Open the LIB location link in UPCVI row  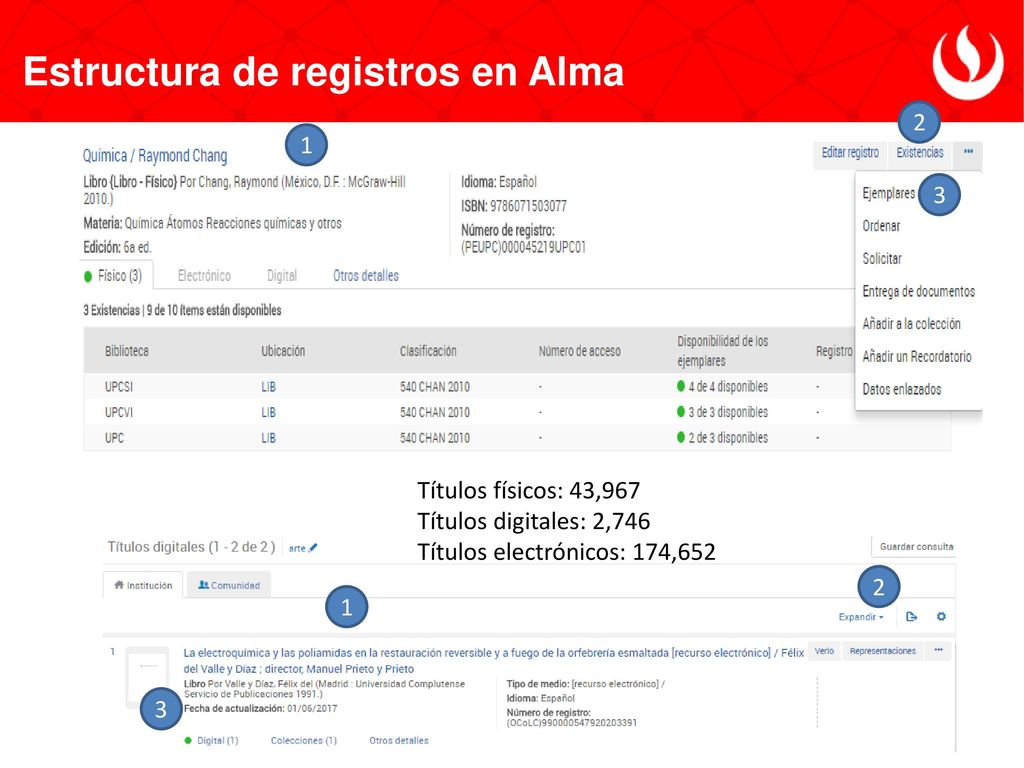click(x=268, y=412)
